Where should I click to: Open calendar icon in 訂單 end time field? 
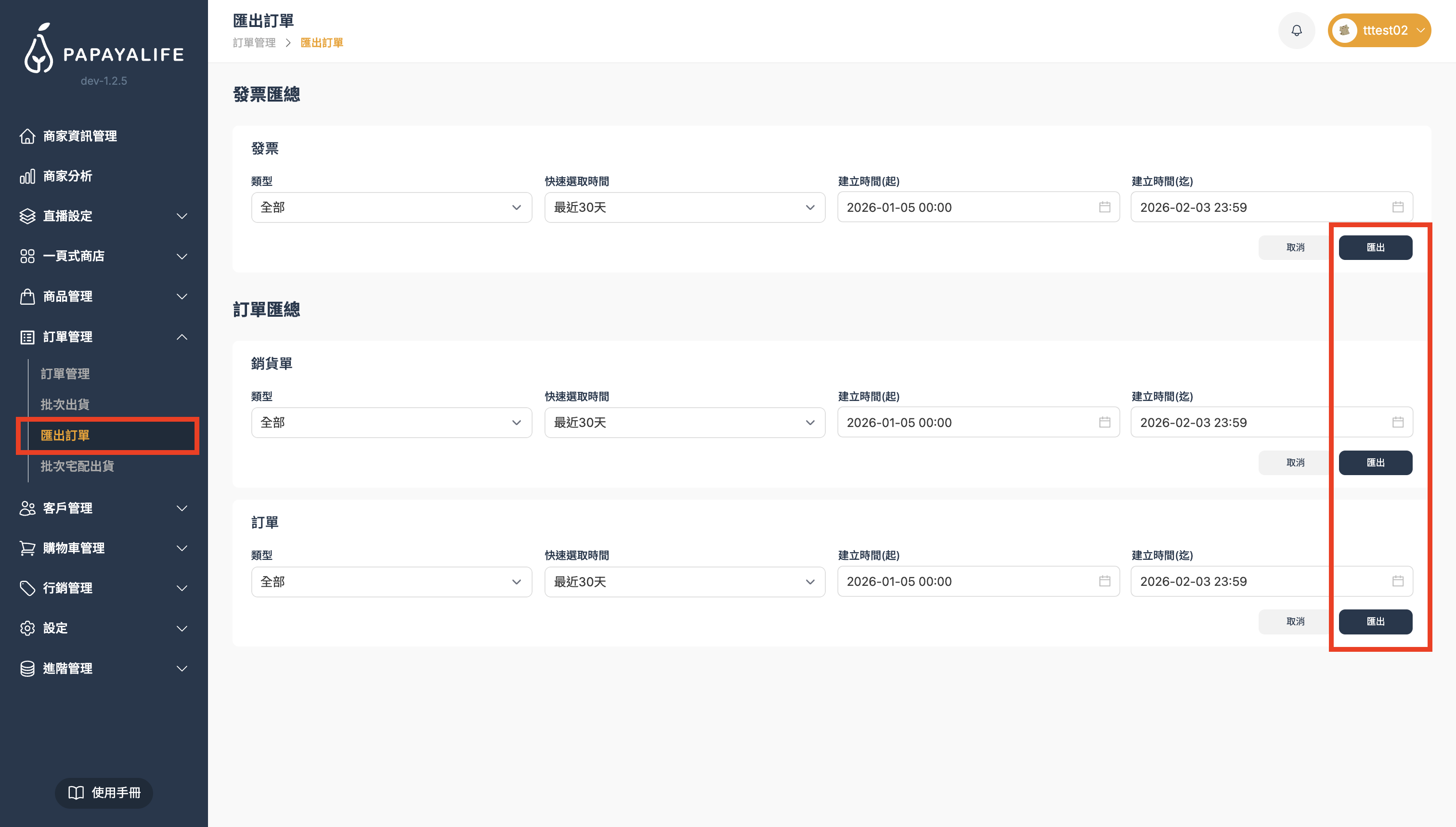[1397, 581]
